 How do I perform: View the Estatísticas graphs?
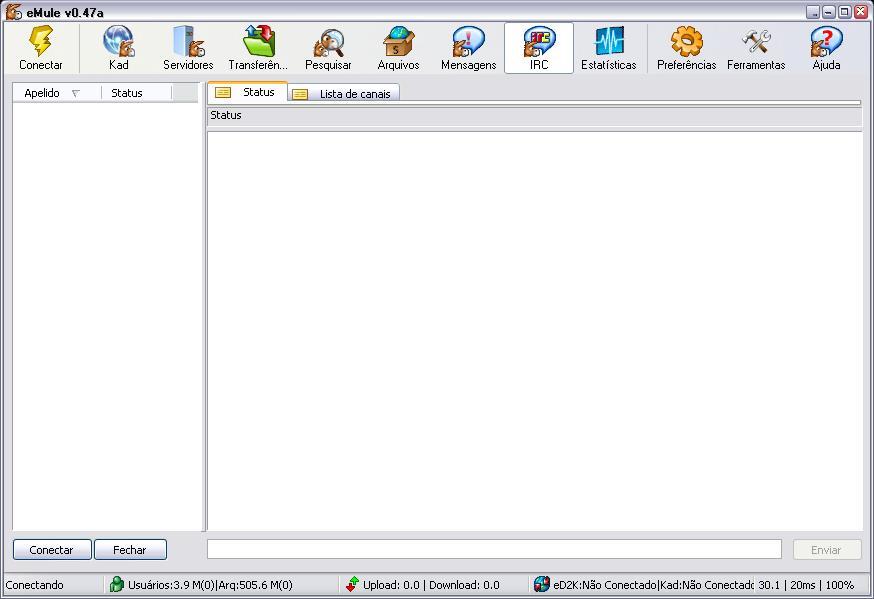click(609, 48)
